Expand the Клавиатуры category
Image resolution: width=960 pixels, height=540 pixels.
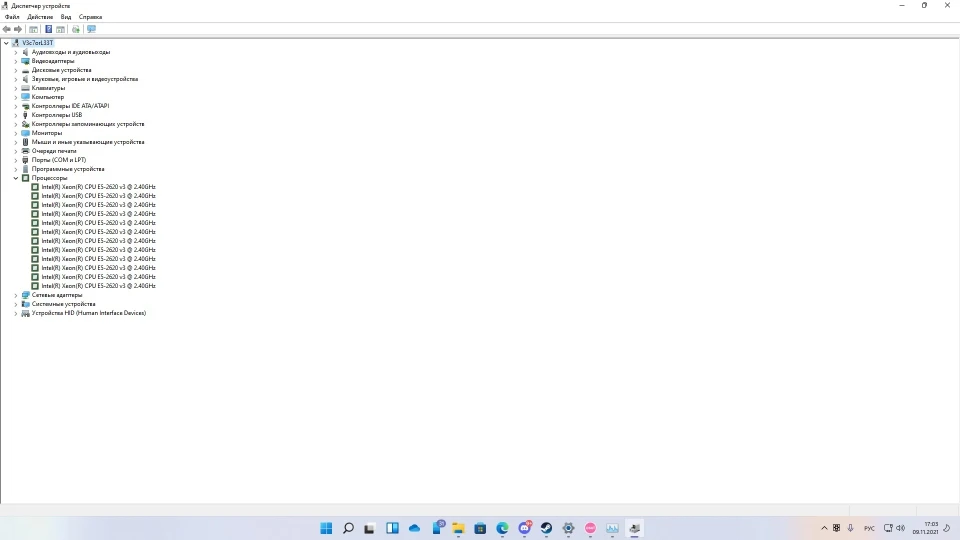coord(16,88)
